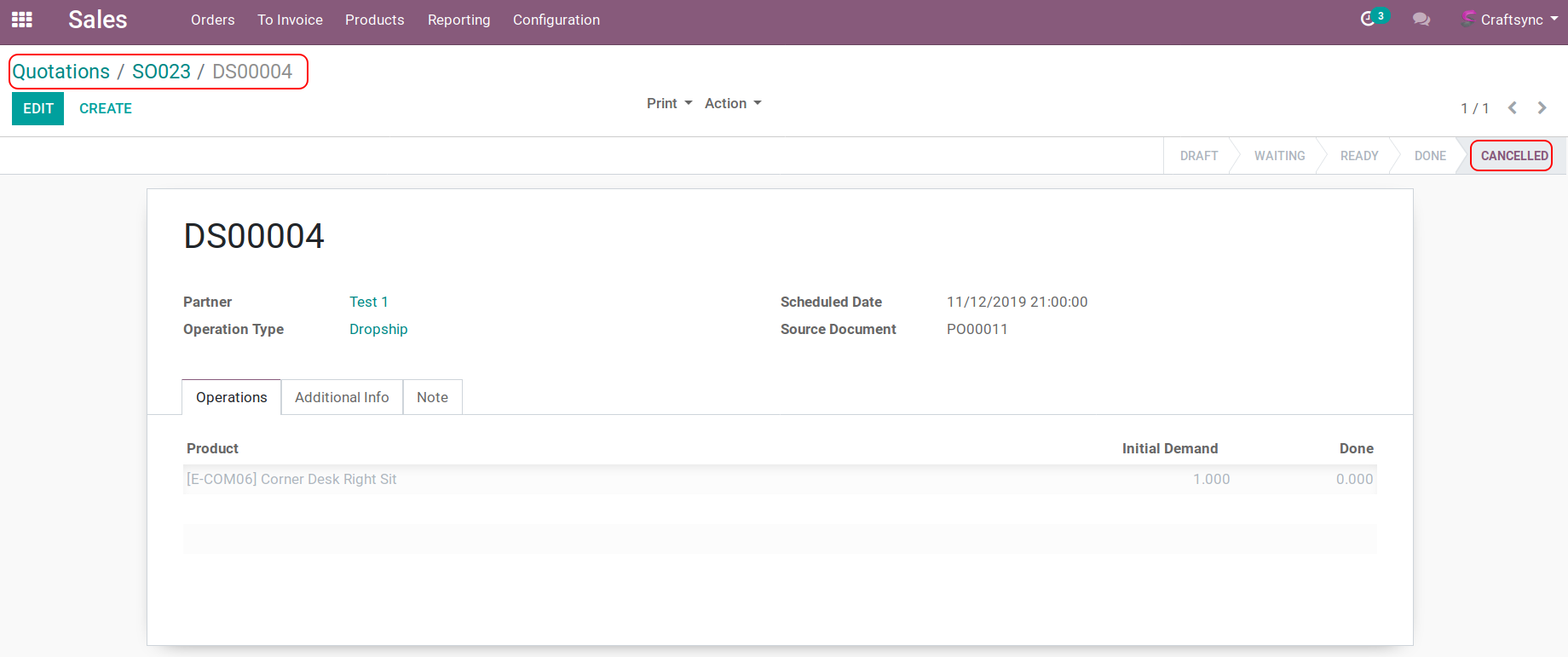Click the CREATE button

pos(106,108)
